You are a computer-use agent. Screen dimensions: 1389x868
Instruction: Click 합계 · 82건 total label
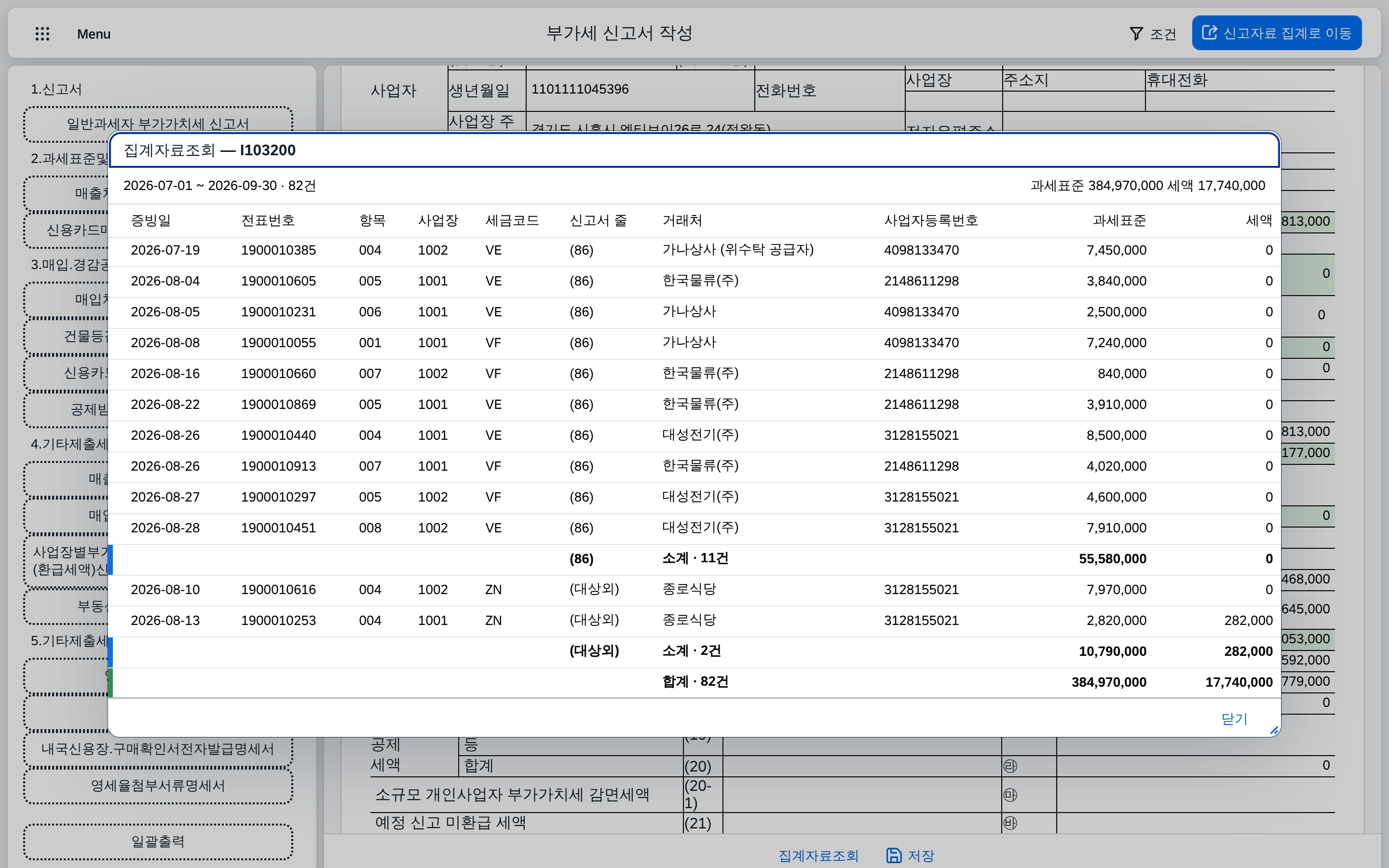[695, 682]
